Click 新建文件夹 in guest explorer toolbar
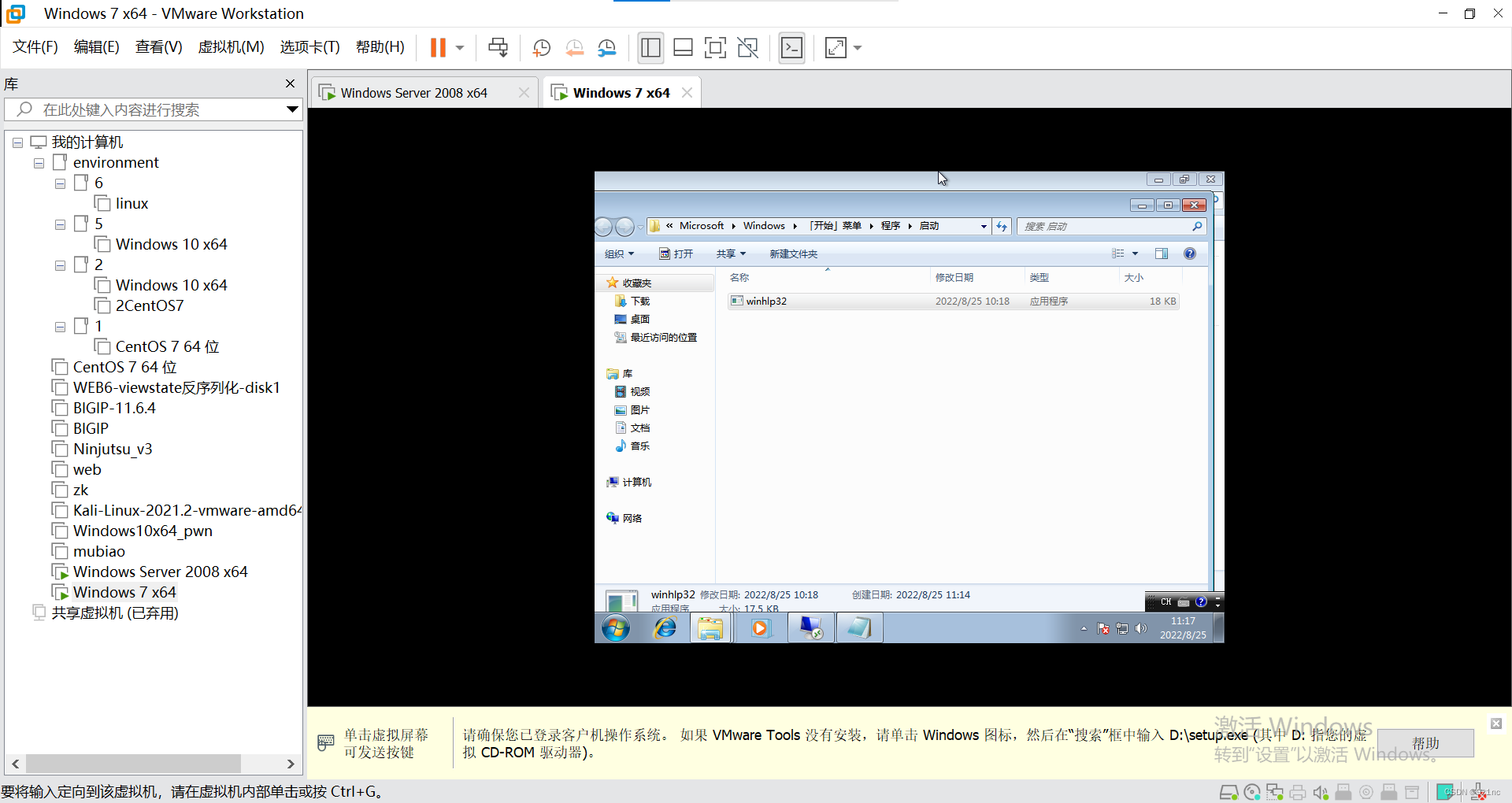 click(x=794, y=253)
